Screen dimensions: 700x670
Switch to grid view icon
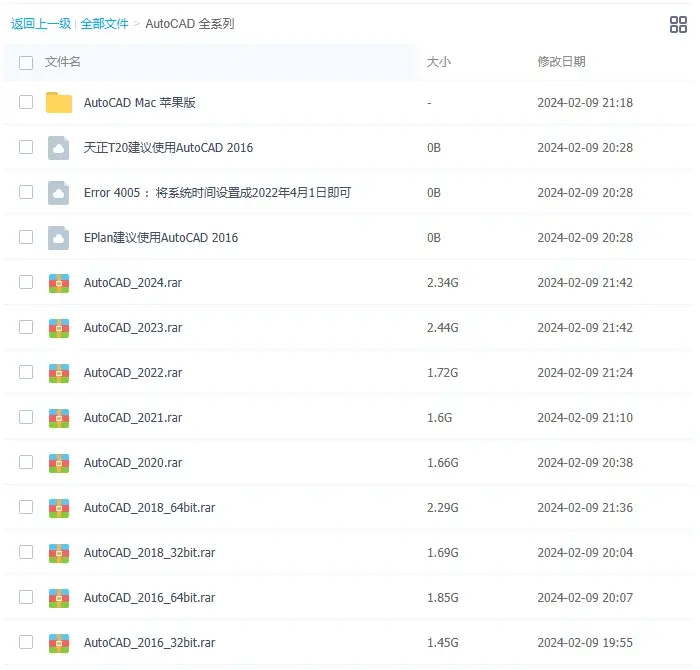678,25
